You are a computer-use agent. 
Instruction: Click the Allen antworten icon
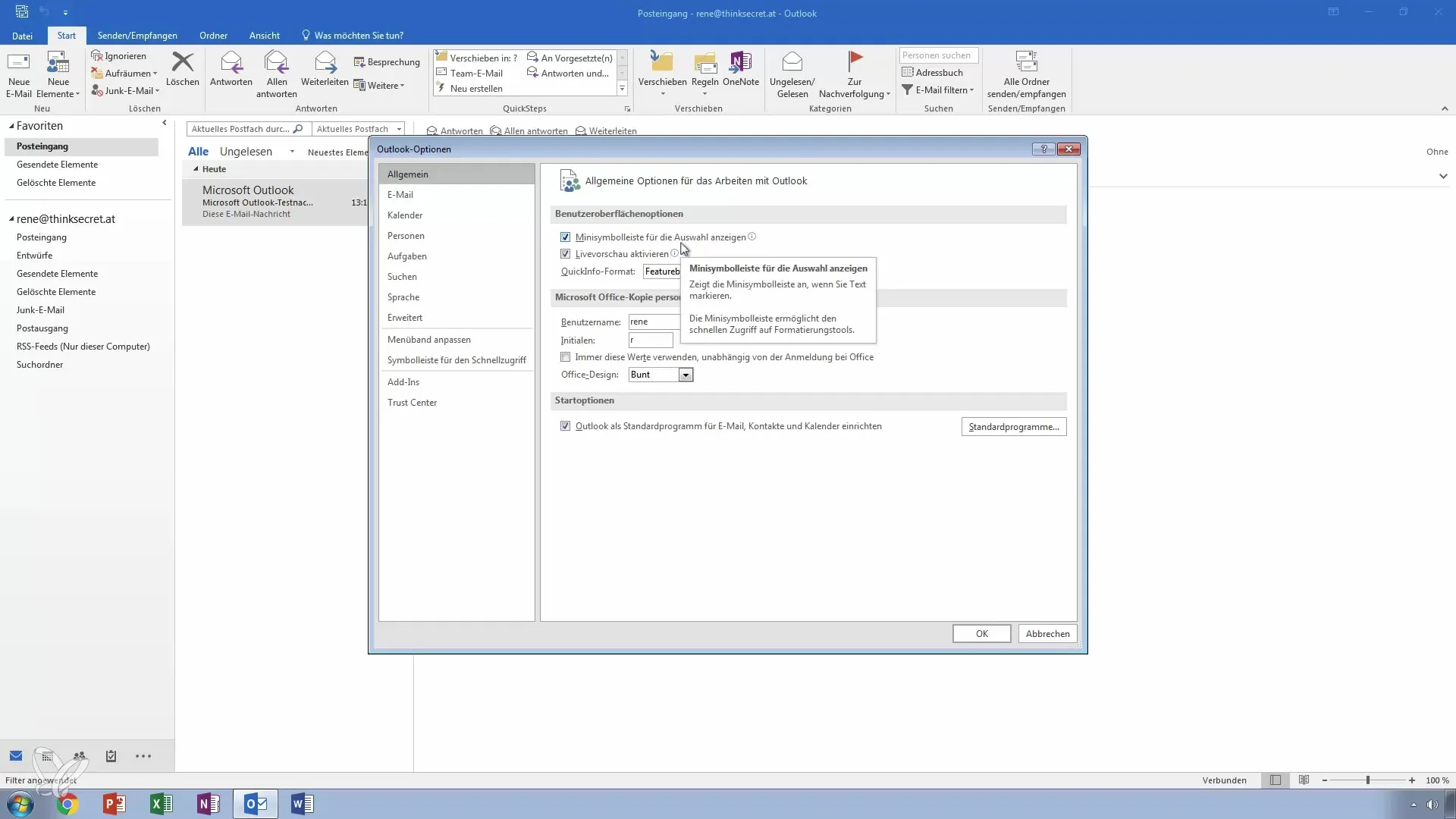(276, 62)
